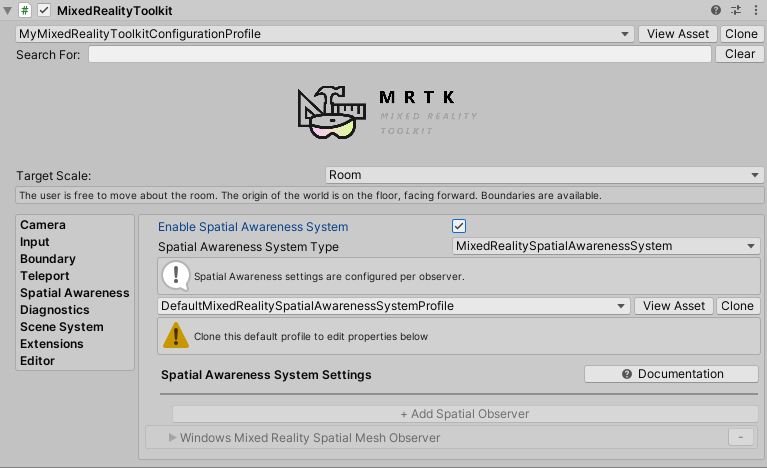Select the Editor tab
The height and width of the screenshot is (468, 767).
pyautogui.click(x=38, y=361)
